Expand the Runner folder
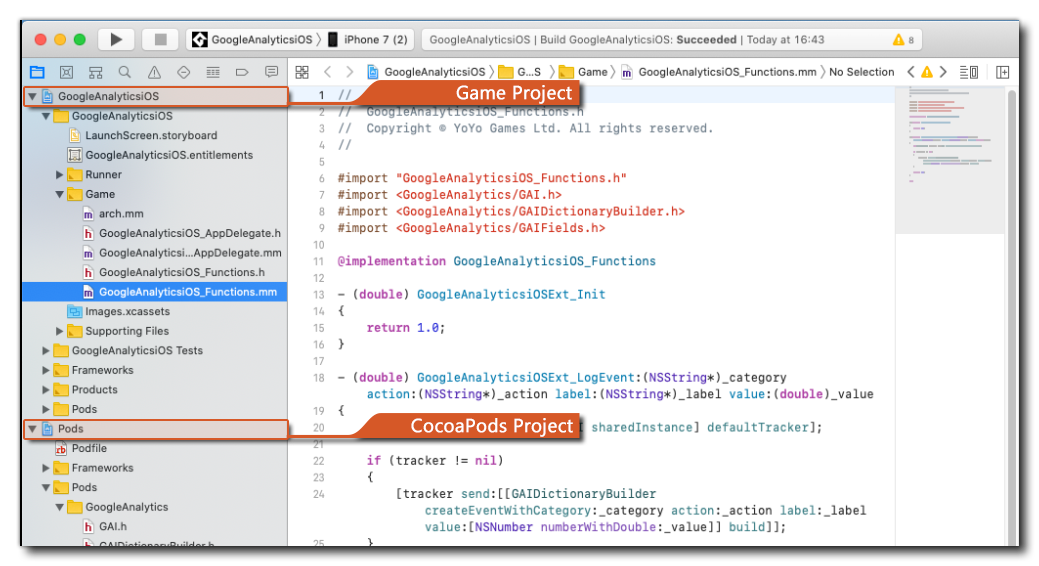Screen dimensions: 1039x566 pos(60,175)
